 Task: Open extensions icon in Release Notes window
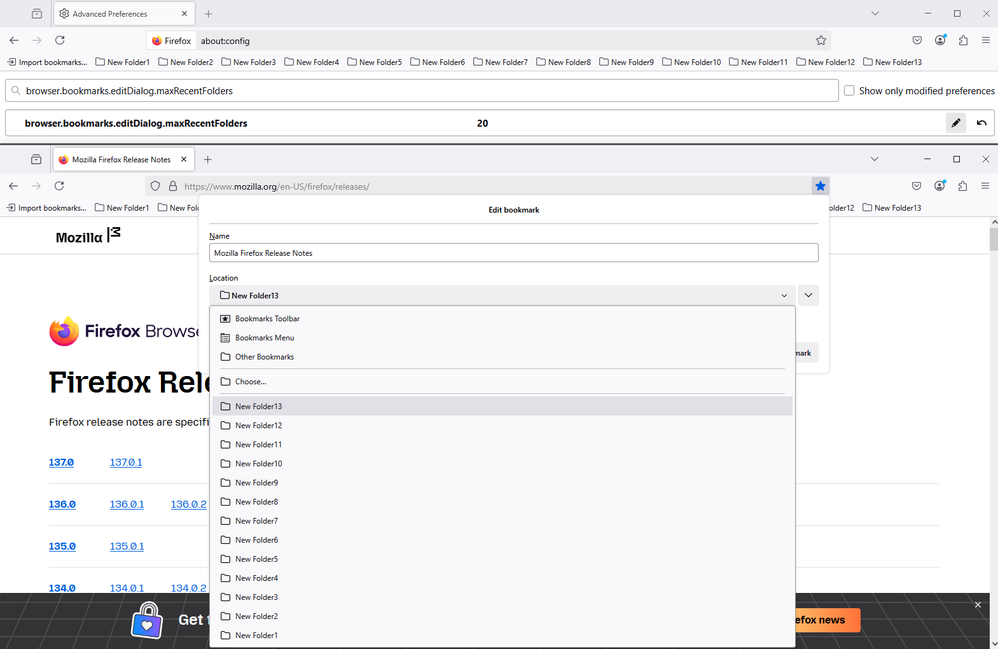[x=962, y=186]
